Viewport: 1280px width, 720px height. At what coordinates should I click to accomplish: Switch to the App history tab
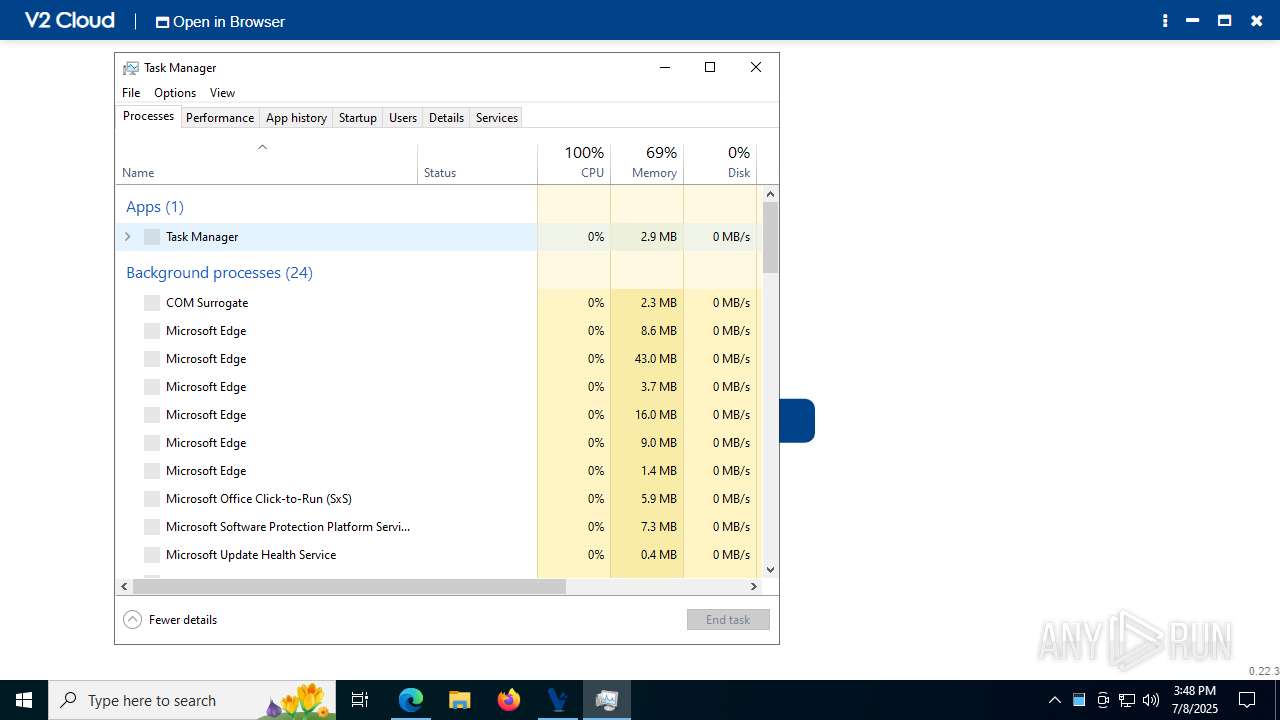click(x=296, y=118)
